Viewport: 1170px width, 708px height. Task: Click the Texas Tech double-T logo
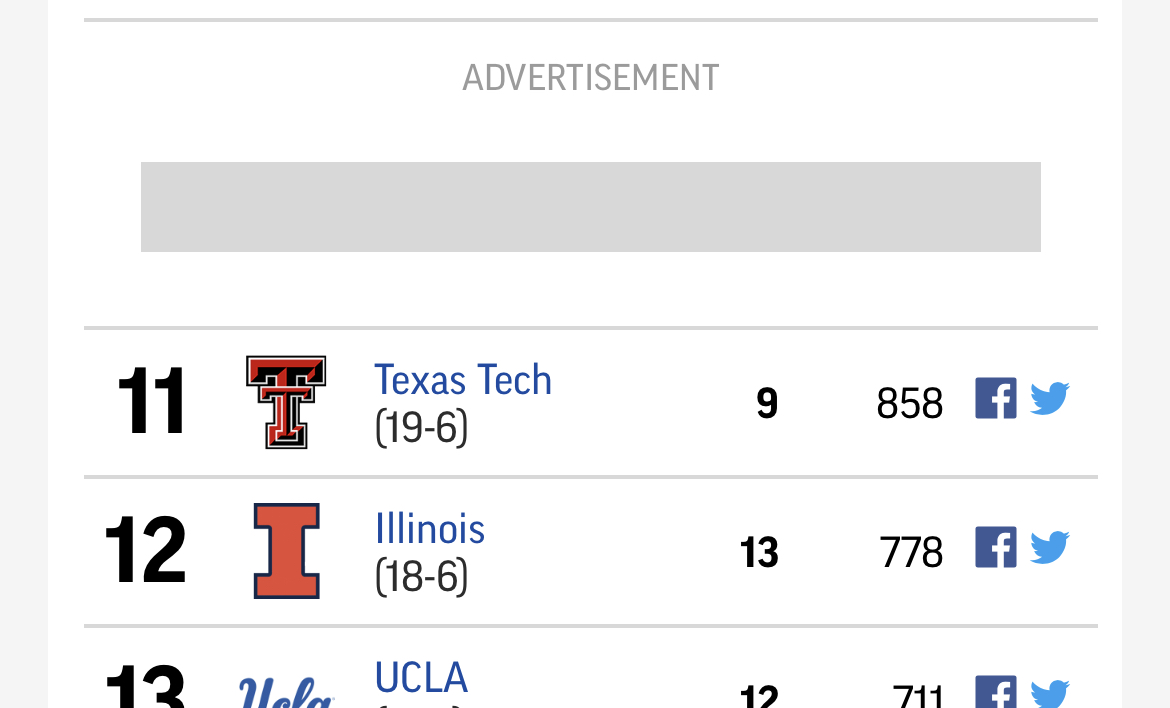click(x=286, y=402)
